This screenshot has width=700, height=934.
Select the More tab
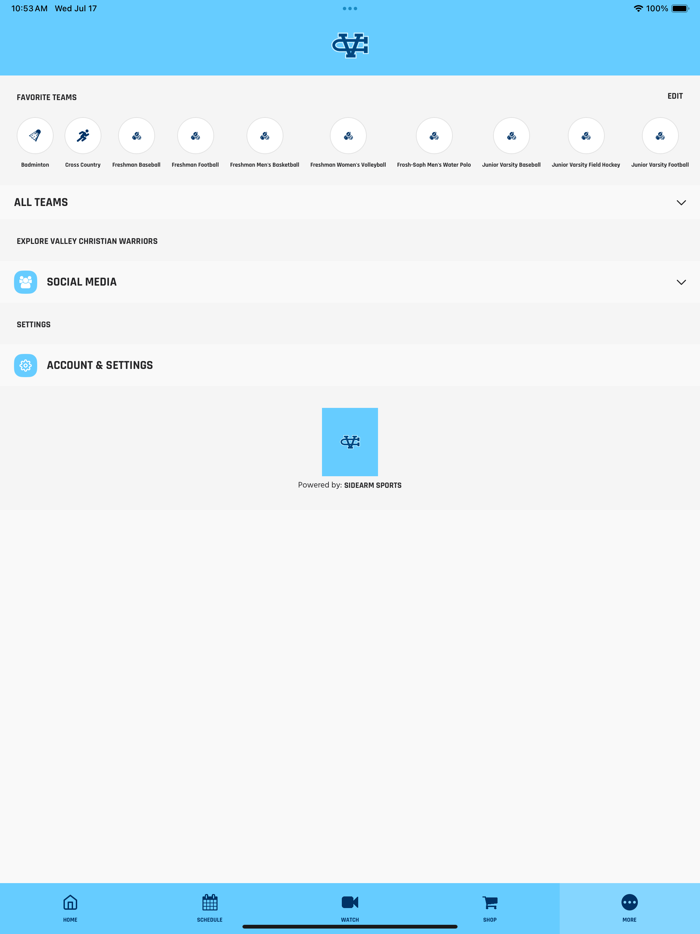click(629, 908)
